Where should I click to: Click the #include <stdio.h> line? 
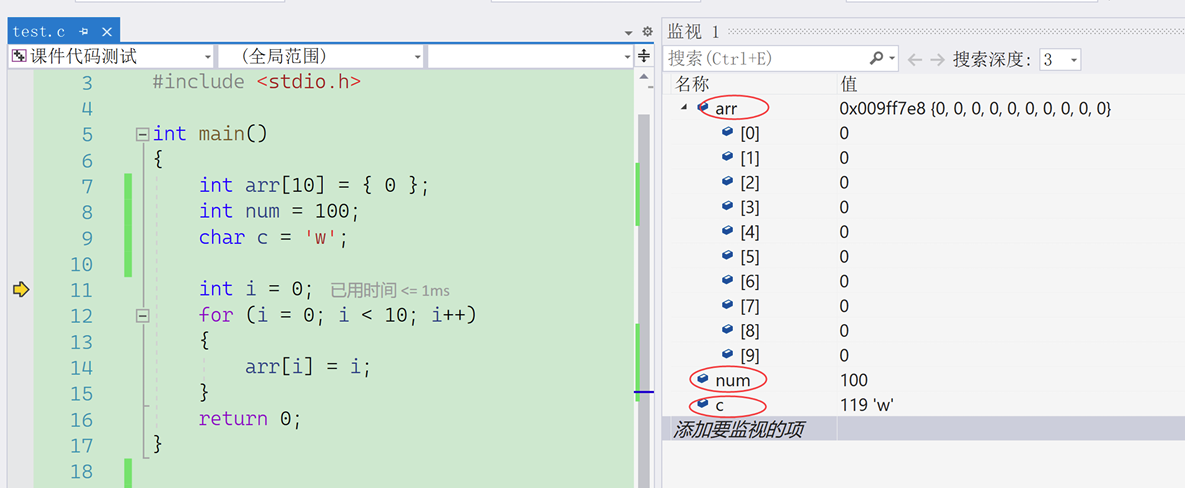point(256,82)
